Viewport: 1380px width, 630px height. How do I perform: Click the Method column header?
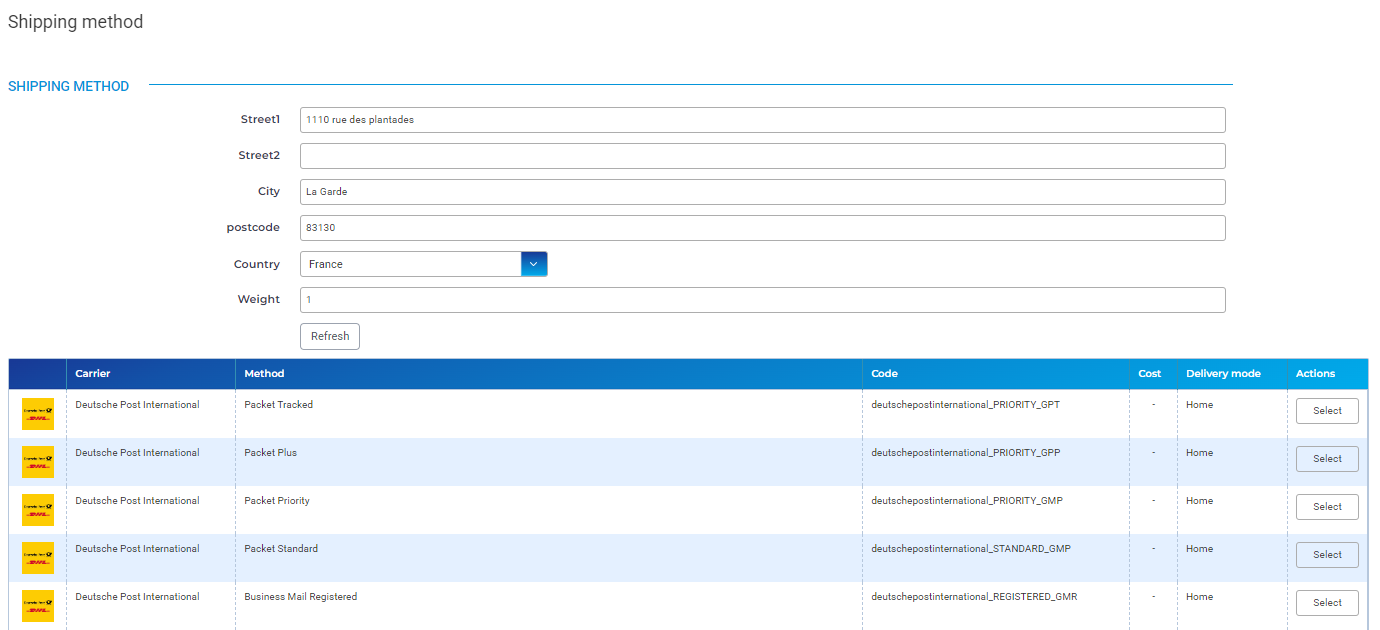click(264, 374)
